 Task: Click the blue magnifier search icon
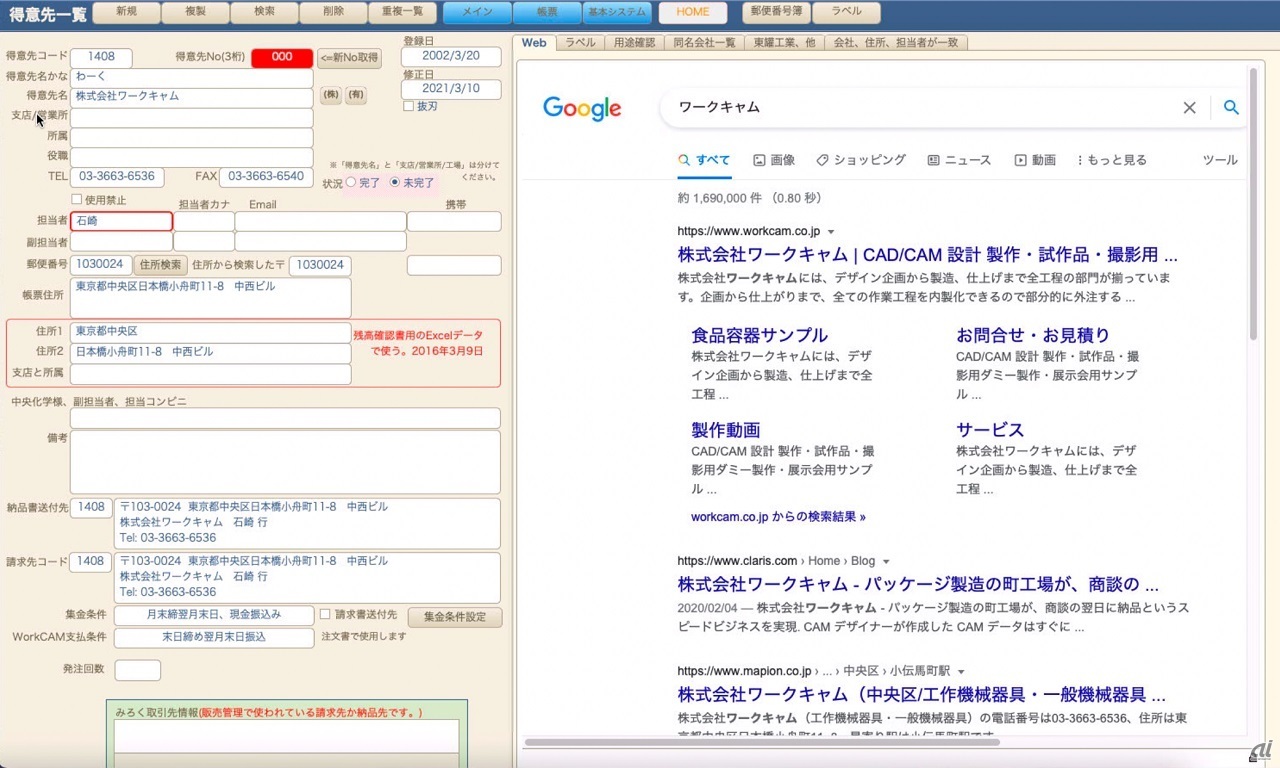point(1231,108)
